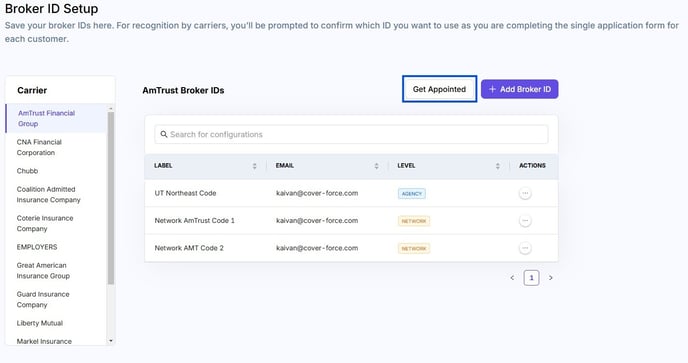This screenshot has width=688, height=363.
Task: Click the email in UT Northeast Code row
Action: (x=317, y=193)
